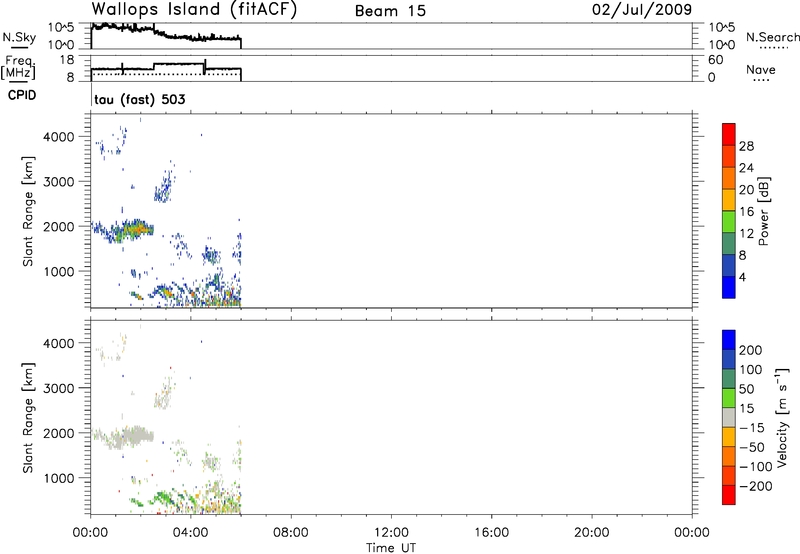Click the "Nave" legend label
The image size is (800, 554).
pos(761,70)
